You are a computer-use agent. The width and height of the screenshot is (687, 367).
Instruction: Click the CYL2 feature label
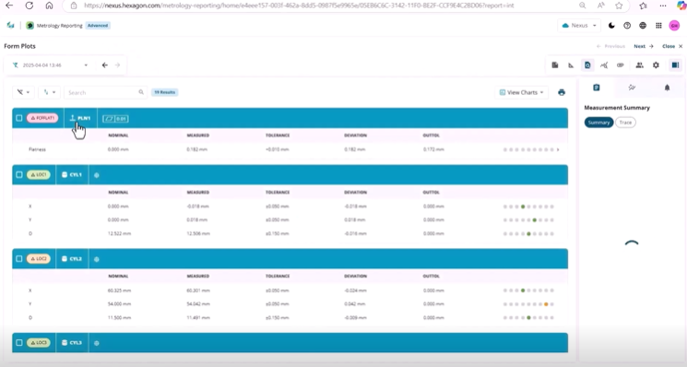tap(72, 259)
